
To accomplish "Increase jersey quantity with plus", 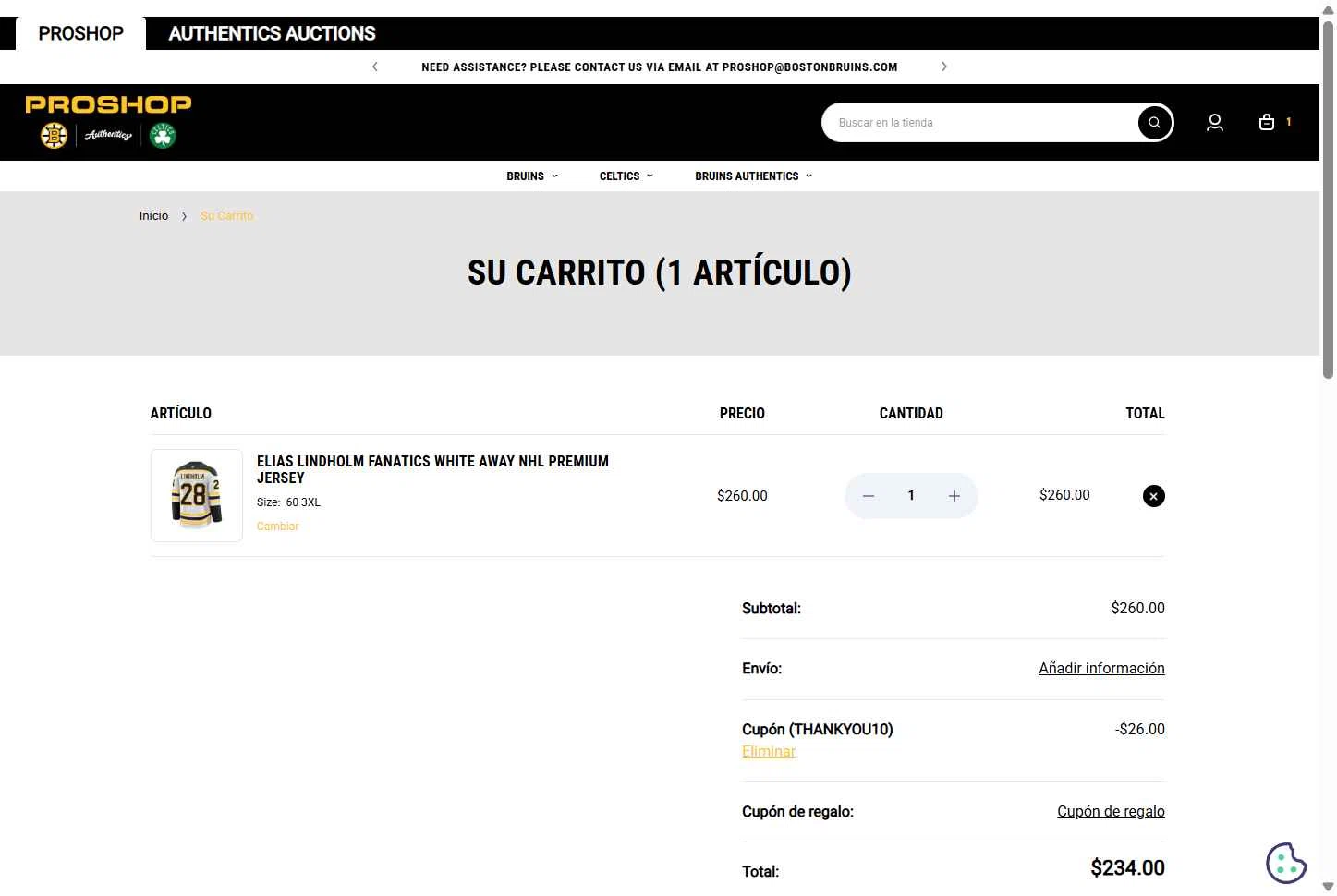I will click(954, 496).
